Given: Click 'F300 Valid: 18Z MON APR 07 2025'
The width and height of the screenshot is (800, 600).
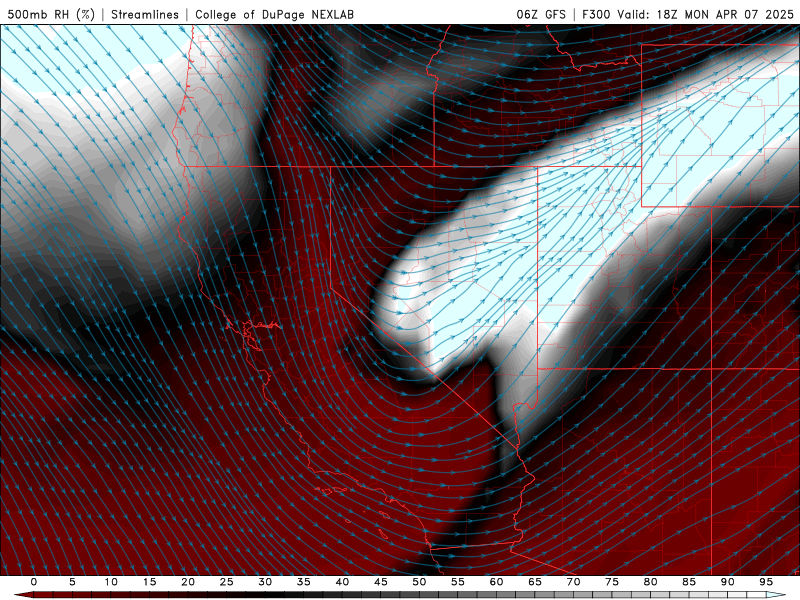Looking at the screenshot, I should click(688, 14).
